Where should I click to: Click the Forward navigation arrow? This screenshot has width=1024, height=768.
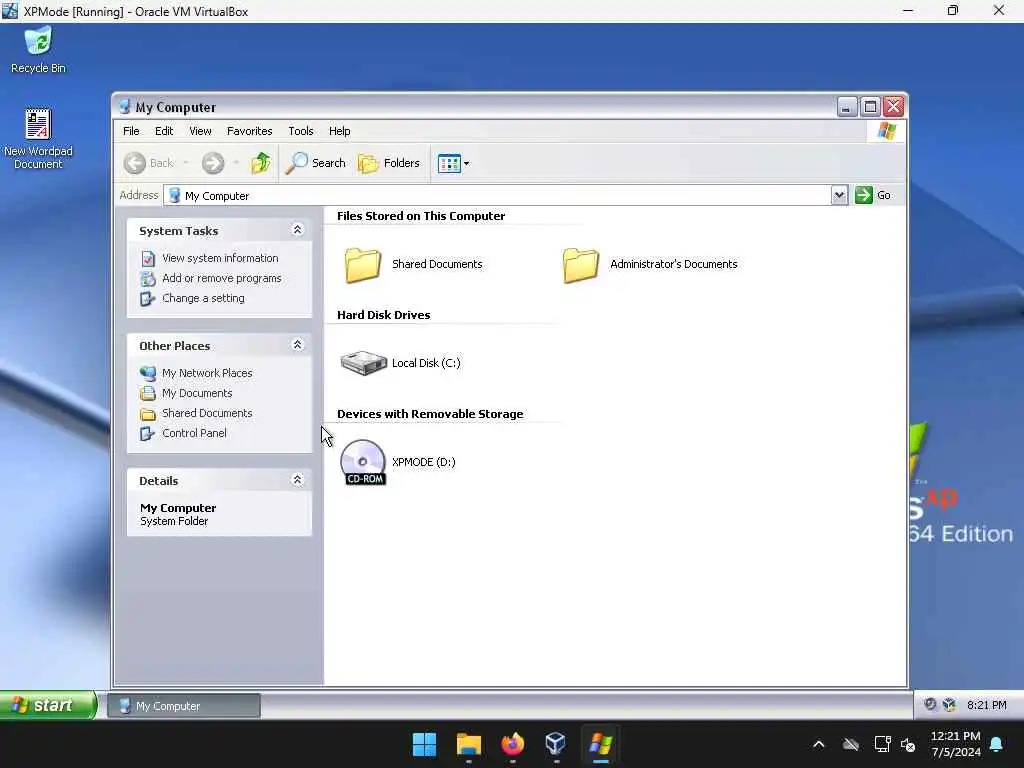click(212, 163)
